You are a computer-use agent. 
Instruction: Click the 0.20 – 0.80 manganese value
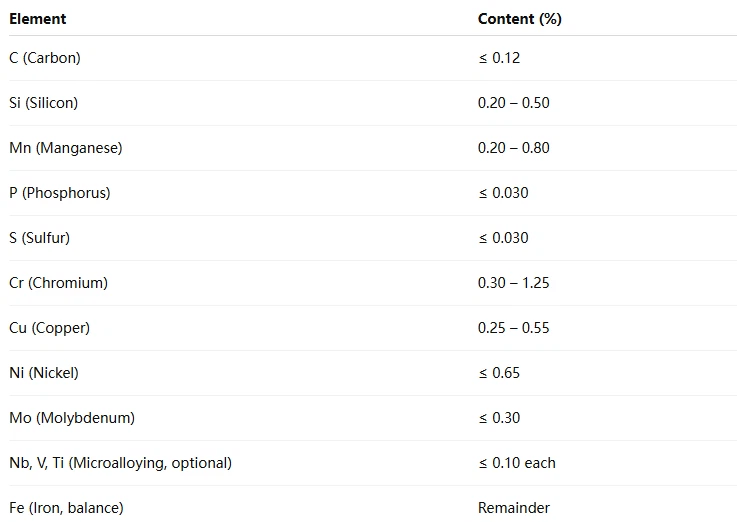pos(513,148)
